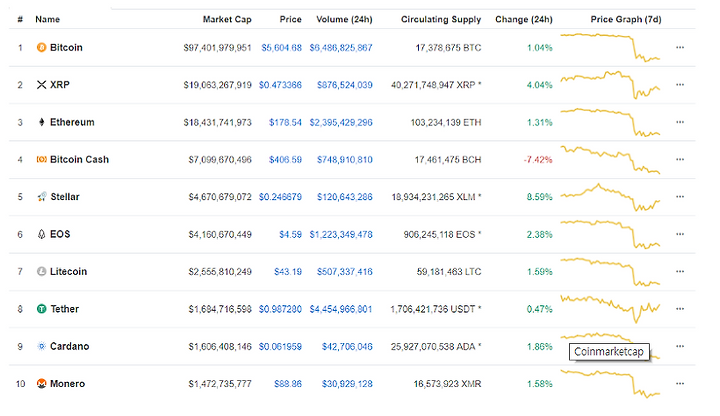Click the XRP logo icon

41,85
